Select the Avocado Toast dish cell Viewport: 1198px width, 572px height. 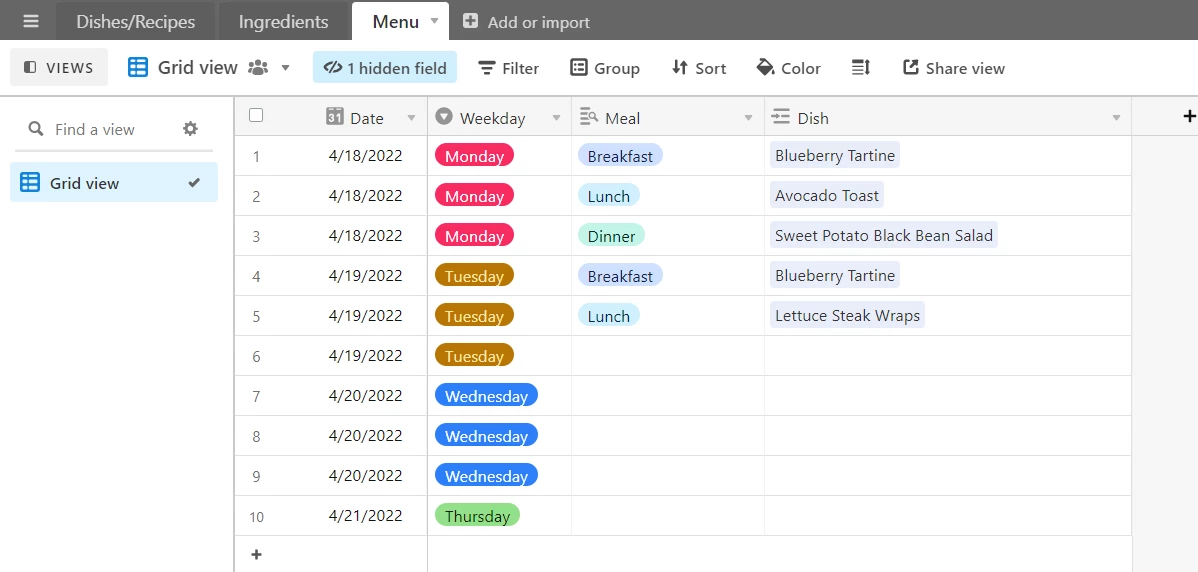click(947, 196)
